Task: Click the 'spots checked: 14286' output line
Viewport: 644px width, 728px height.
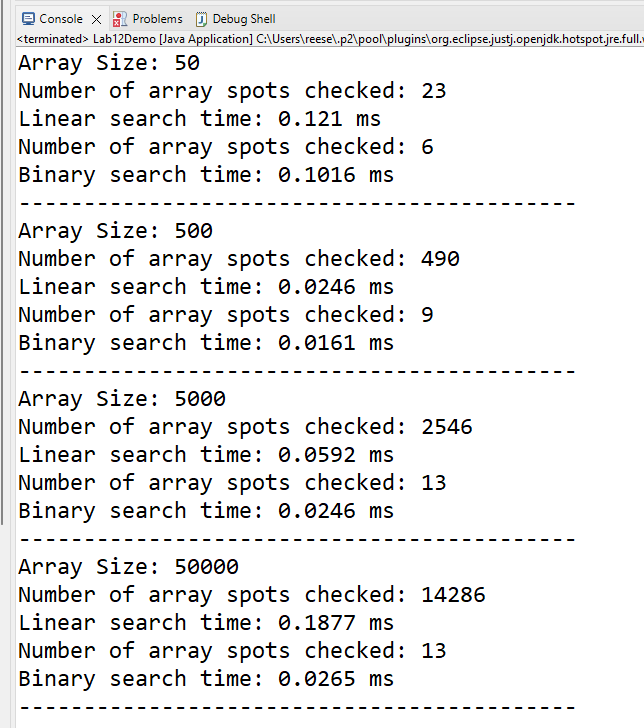Action: pos(252,595)
